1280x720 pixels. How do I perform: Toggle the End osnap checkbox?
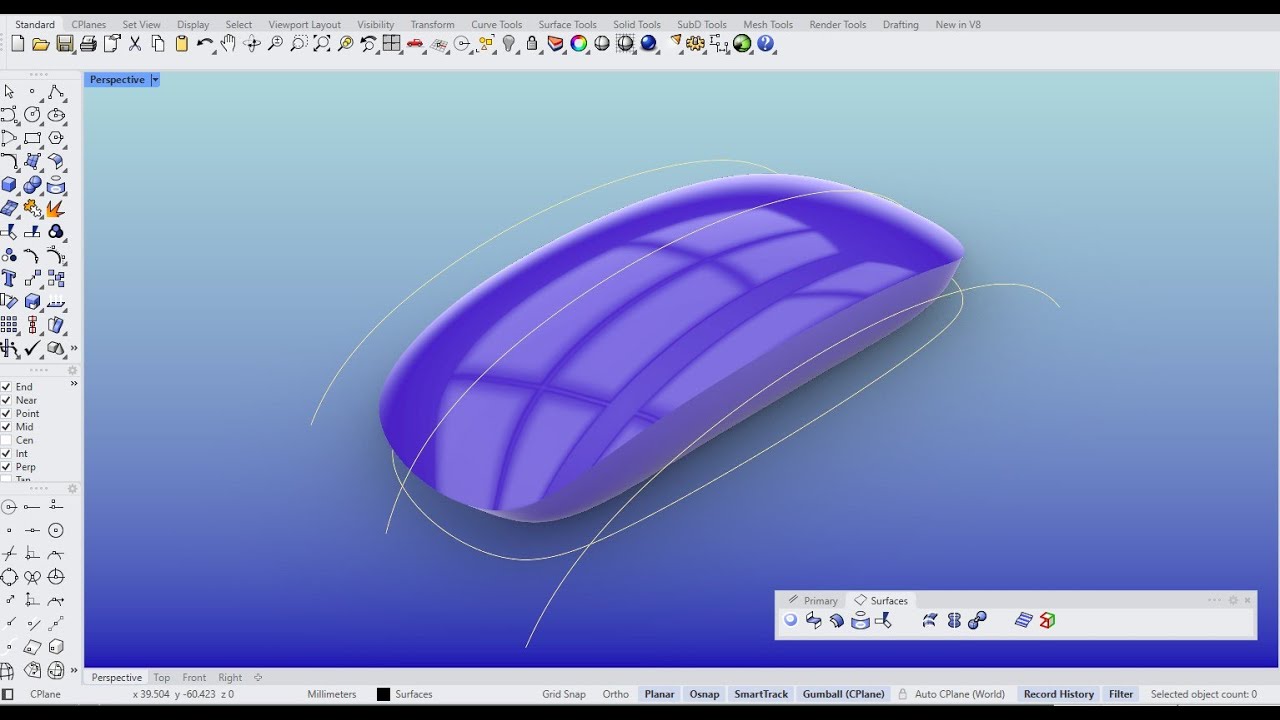pyautogui.click(x=6, y=386)
